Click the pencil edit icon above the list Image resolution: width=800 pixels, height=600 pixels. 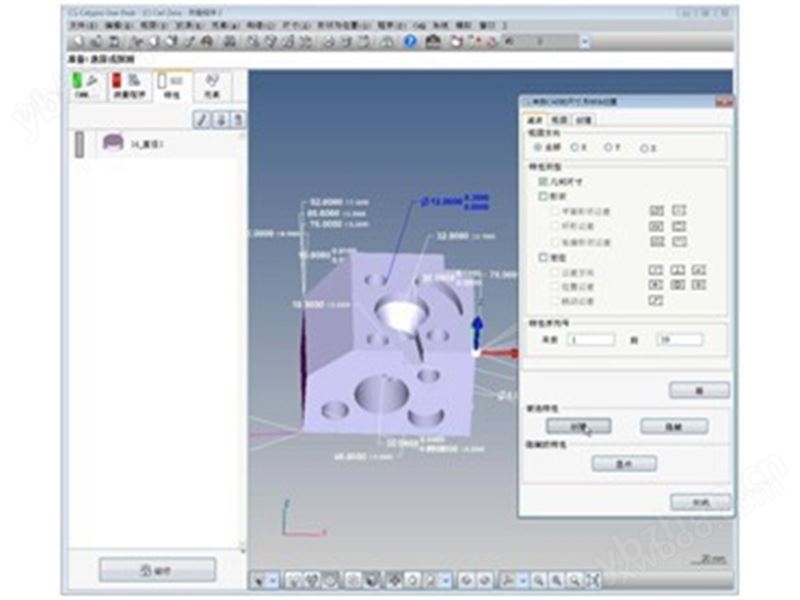click(x=201, y=120)
